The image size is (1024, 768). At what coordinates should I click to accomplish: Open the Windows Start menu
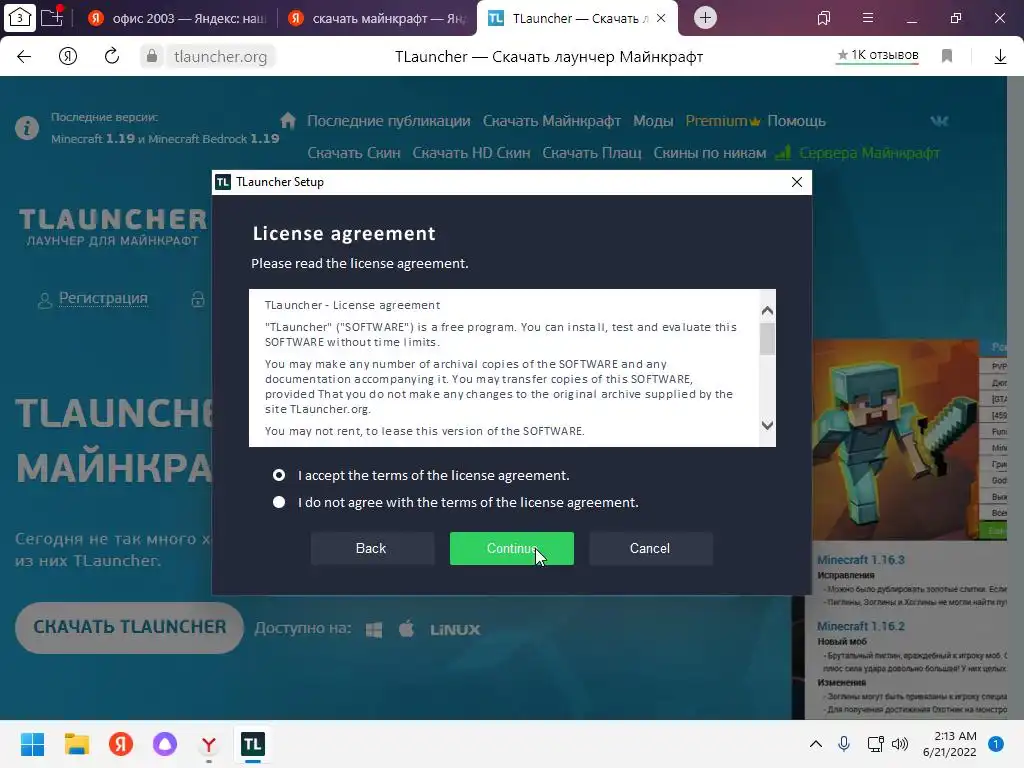(32, 744)
